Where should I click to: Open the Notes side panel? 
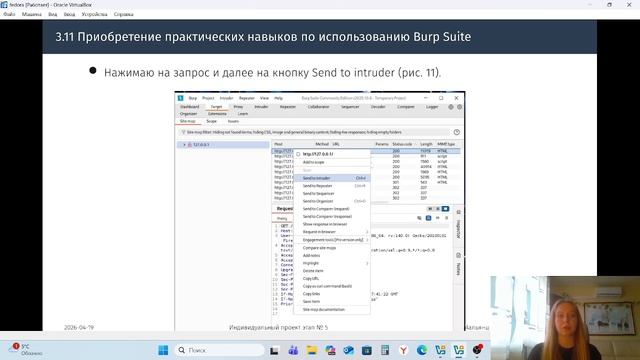point(458,264)
